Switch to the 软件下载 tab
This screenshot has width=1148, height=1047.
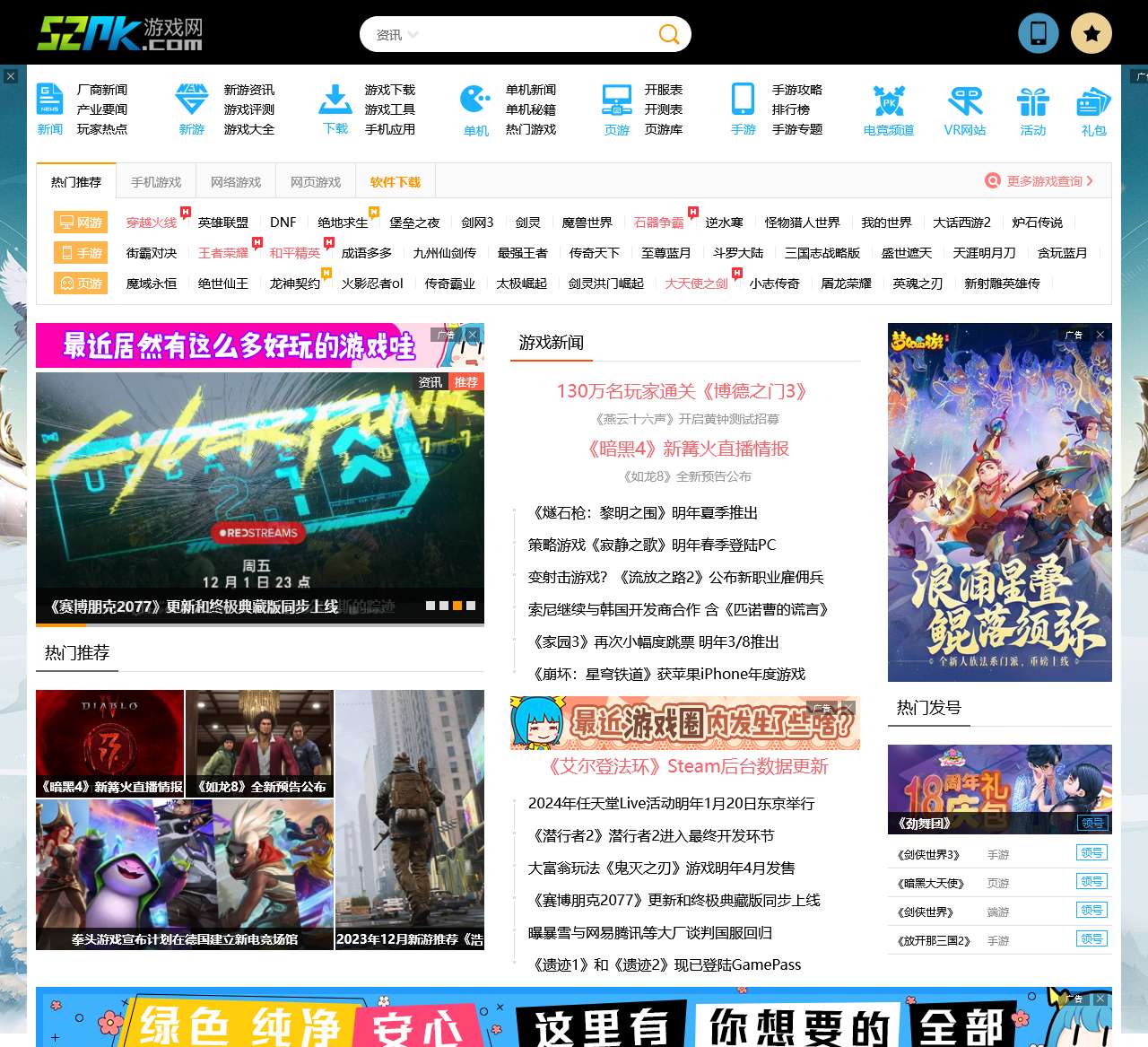[x=396, y=182]
